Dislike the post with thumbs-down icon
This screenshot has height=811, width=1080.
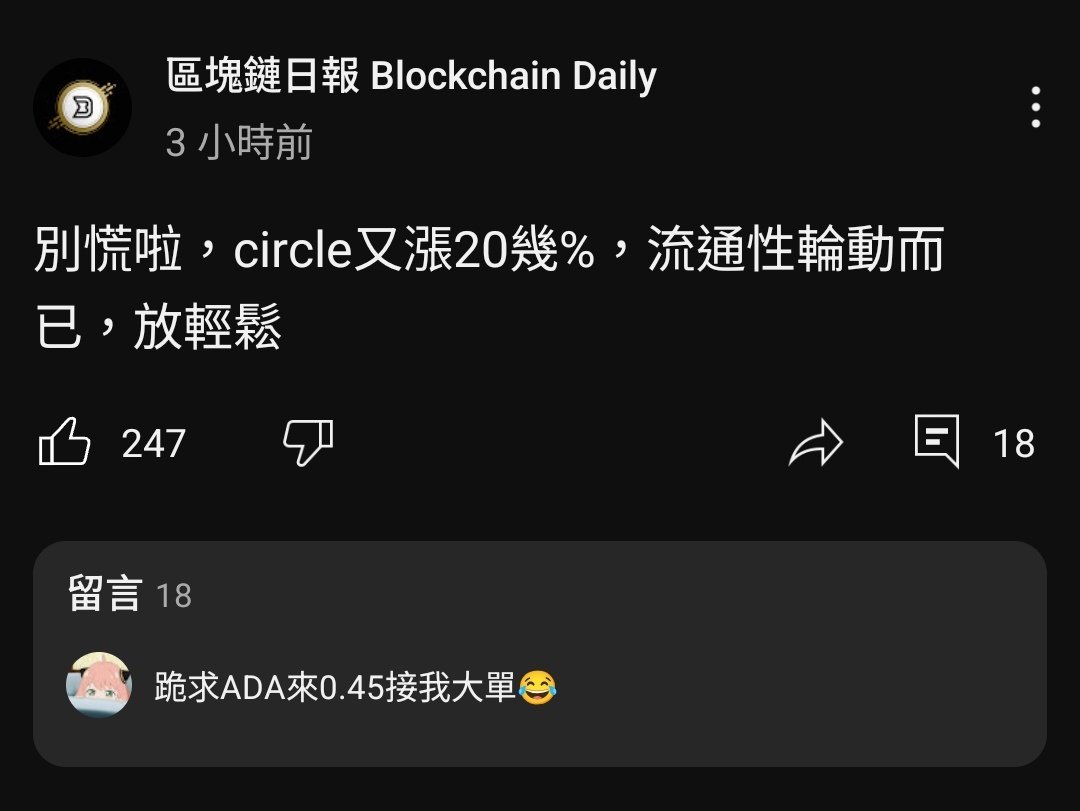coord(308,442)
